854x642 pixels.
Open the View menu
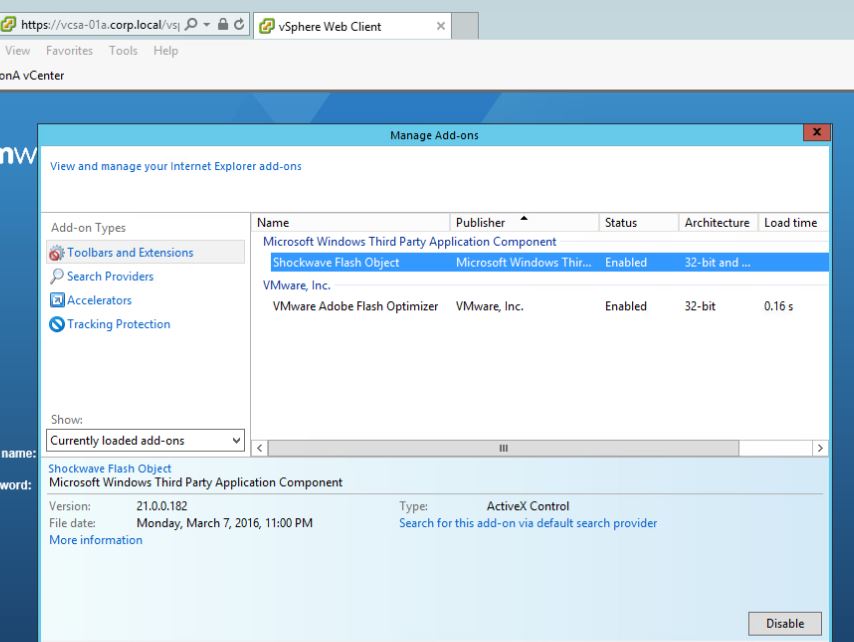coord(17,51)
